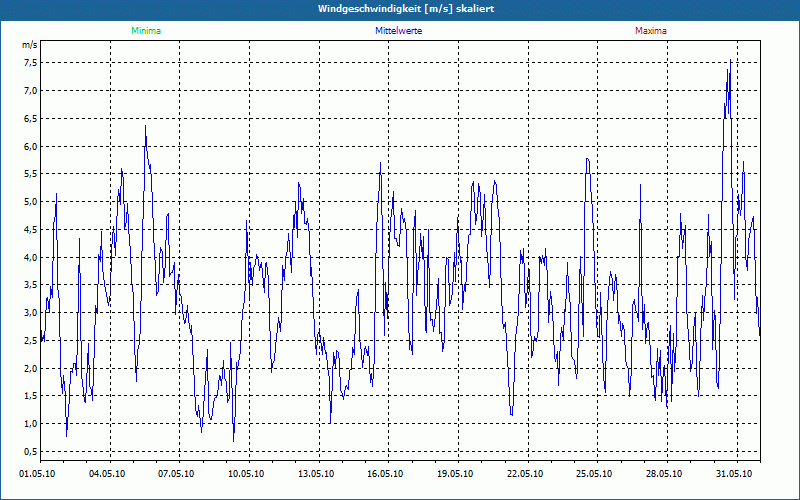Click the 31.05.10 date label

point(734,474)
